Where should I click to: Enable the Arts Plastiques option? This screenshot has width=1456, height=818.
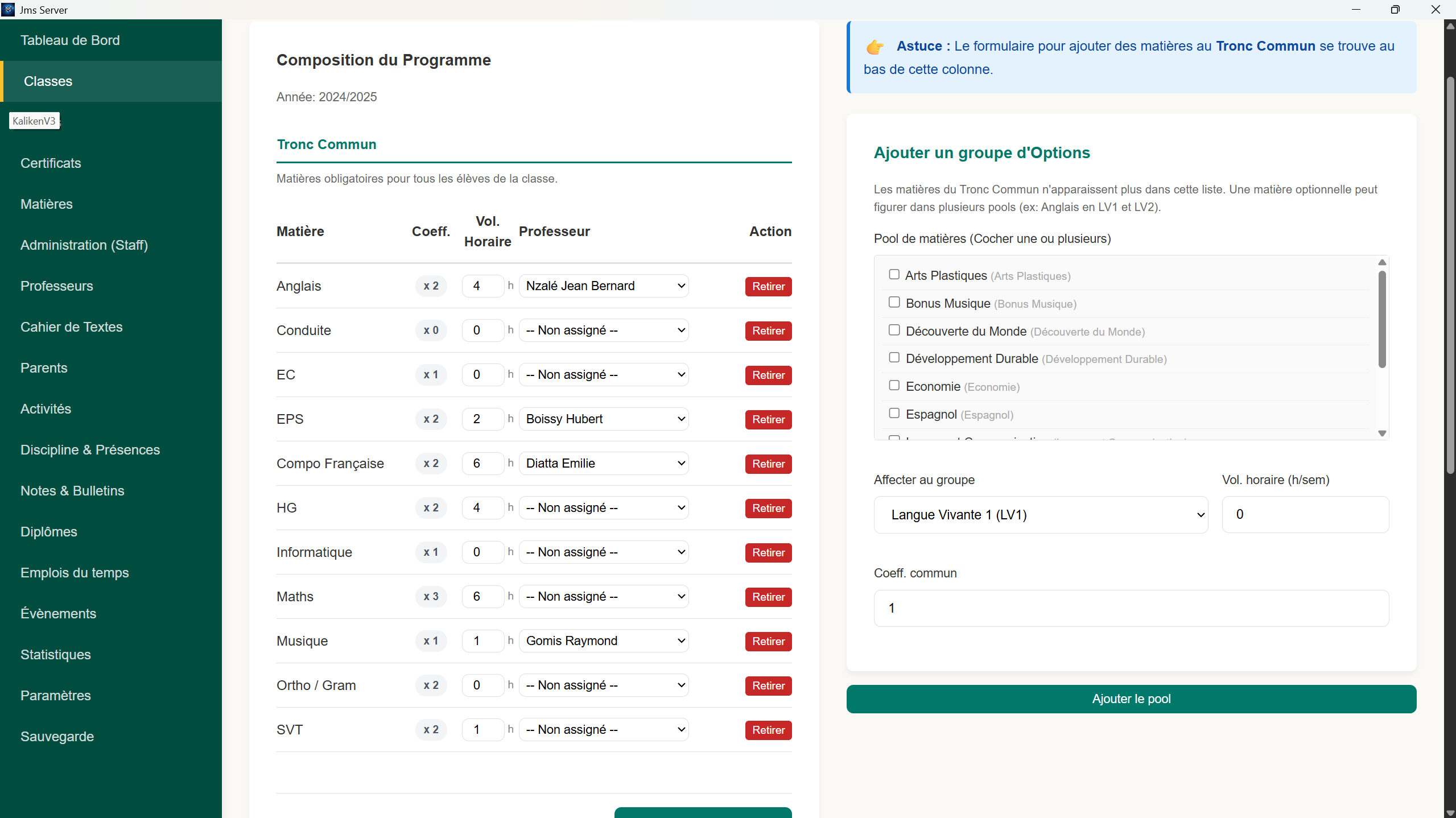click(894, 274)
